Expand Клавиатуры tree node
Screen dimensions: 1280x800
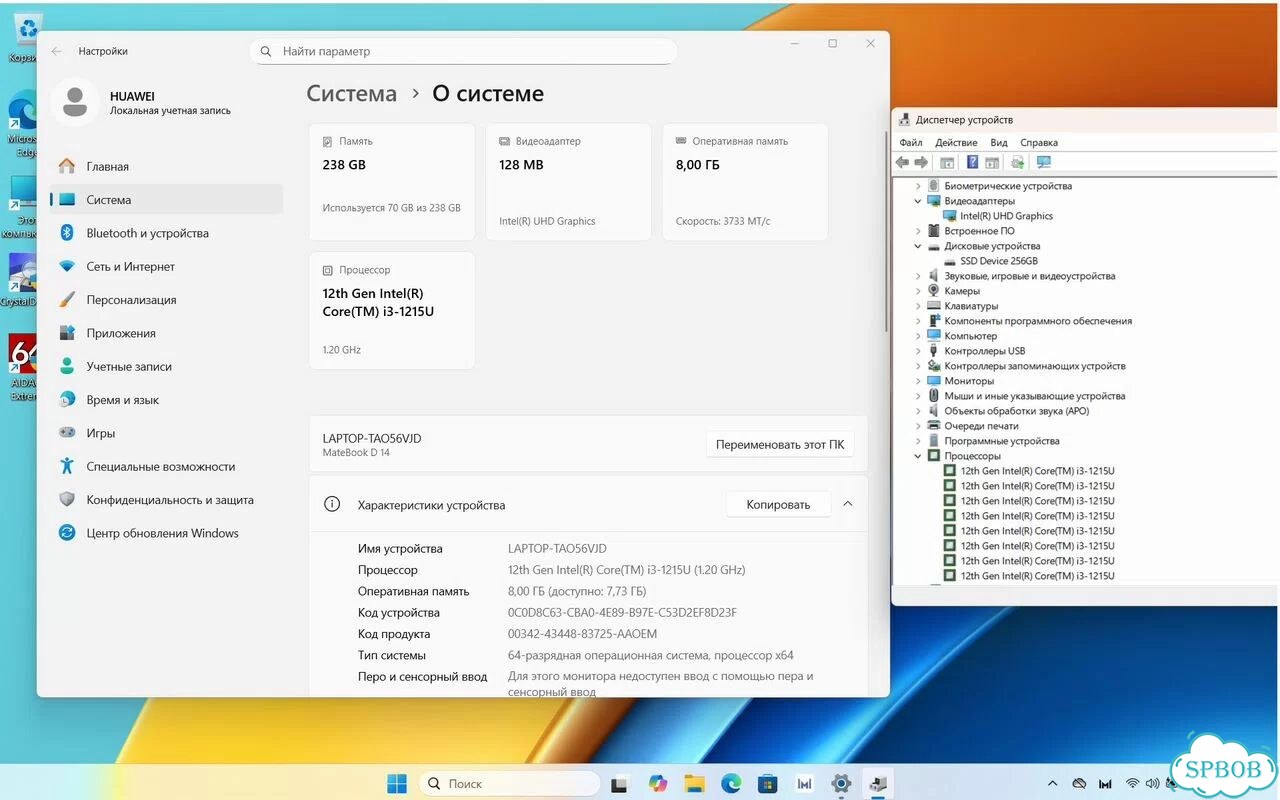click(919, 306)
